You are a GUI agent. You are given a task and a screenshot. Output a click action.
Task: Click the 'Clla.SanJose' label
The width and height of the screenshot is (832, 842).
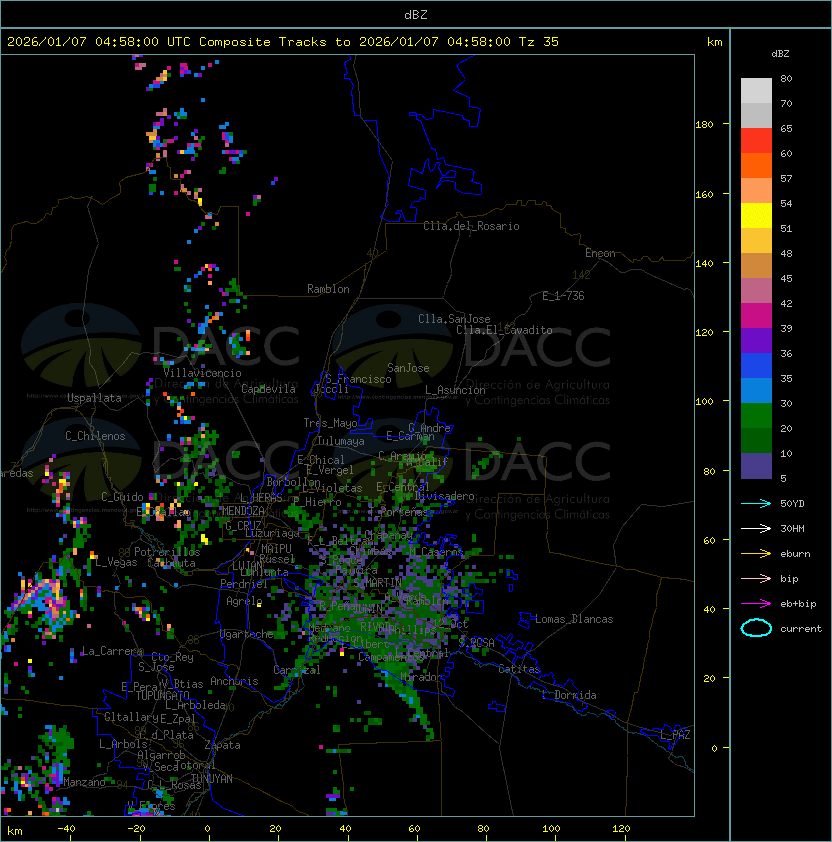click(454, 319)
